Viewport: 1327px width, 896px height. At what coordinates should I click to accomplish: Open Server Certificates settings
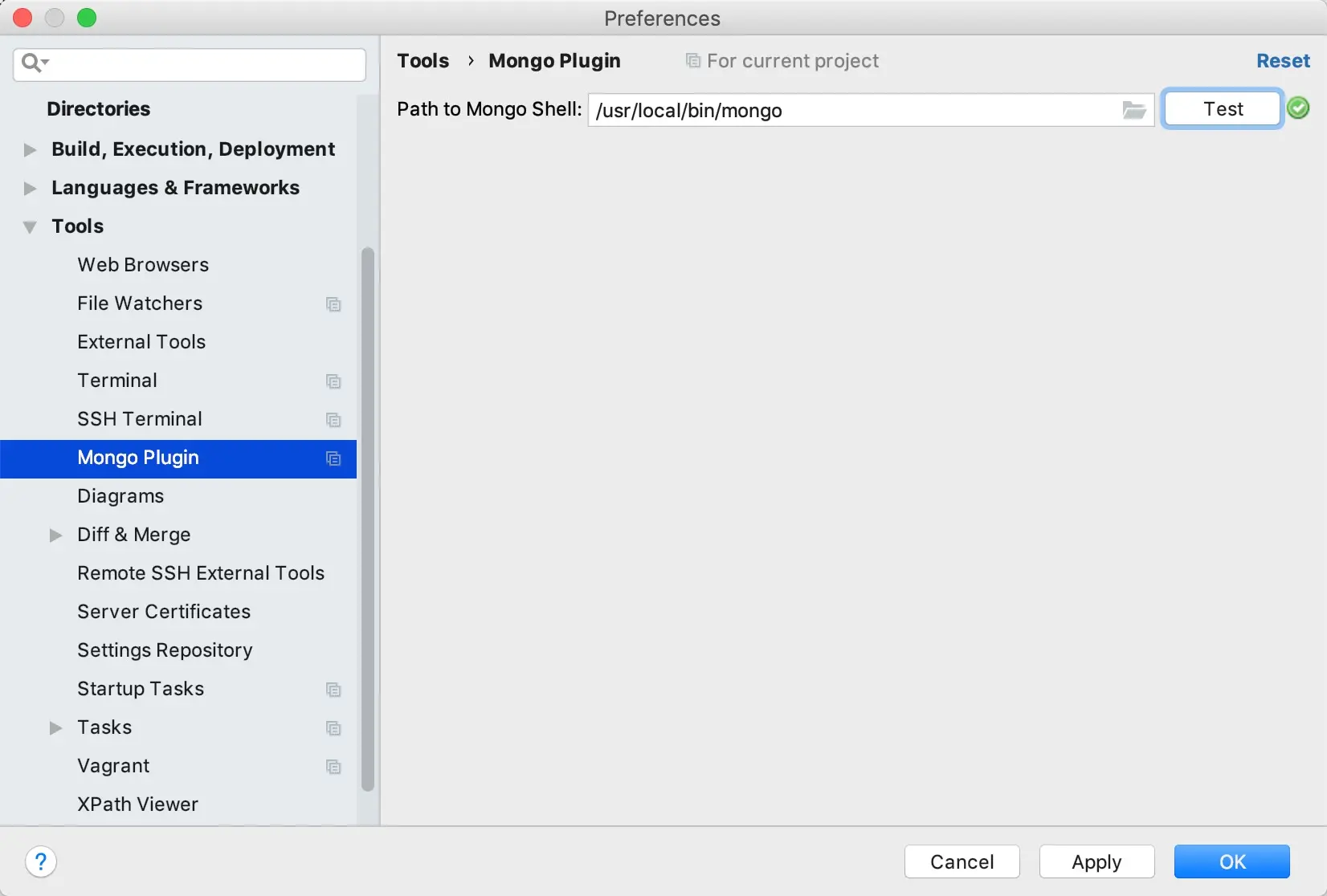[164, 612]
